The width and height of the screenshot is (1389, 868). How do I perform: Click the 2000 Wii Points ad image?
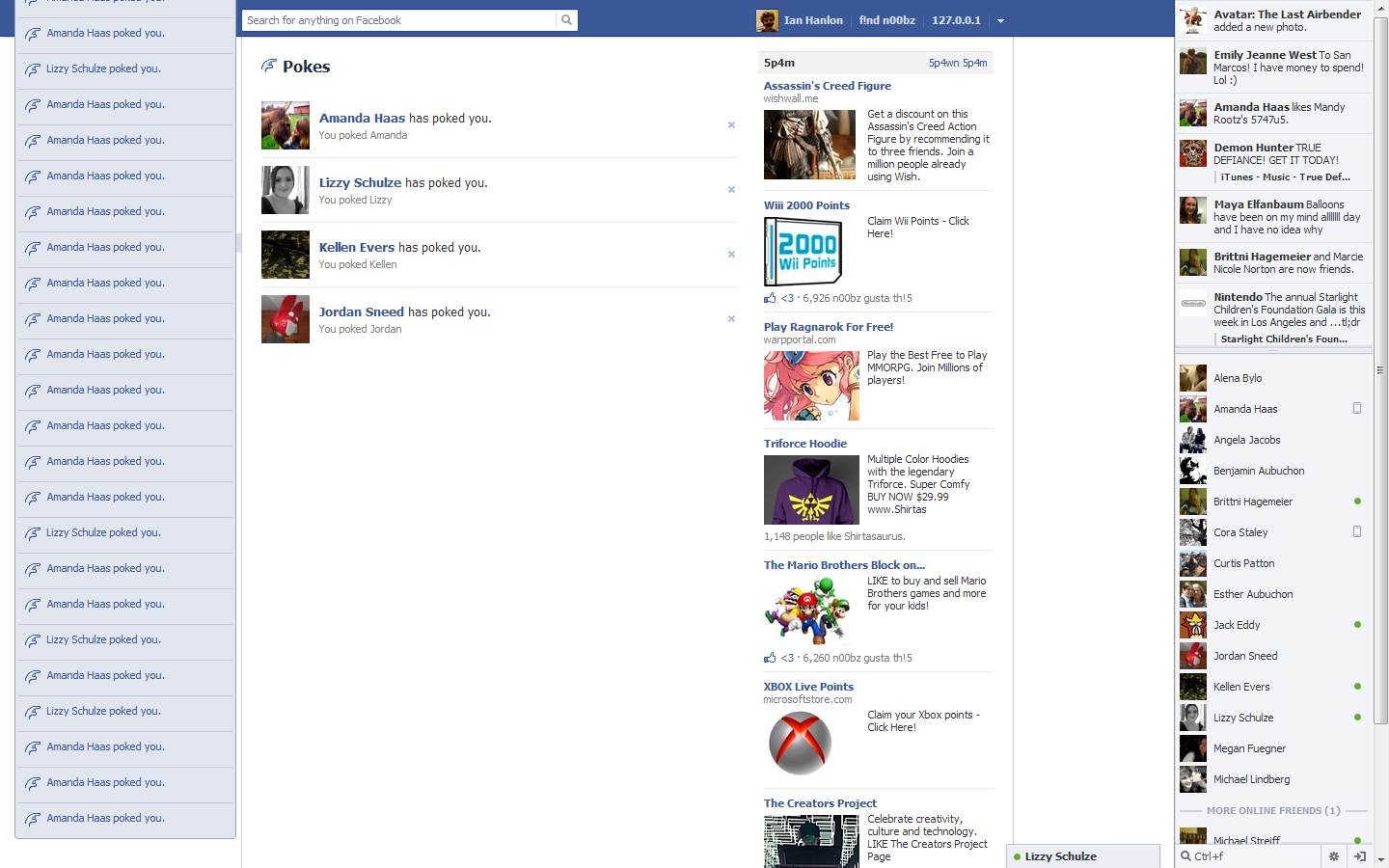803,252
